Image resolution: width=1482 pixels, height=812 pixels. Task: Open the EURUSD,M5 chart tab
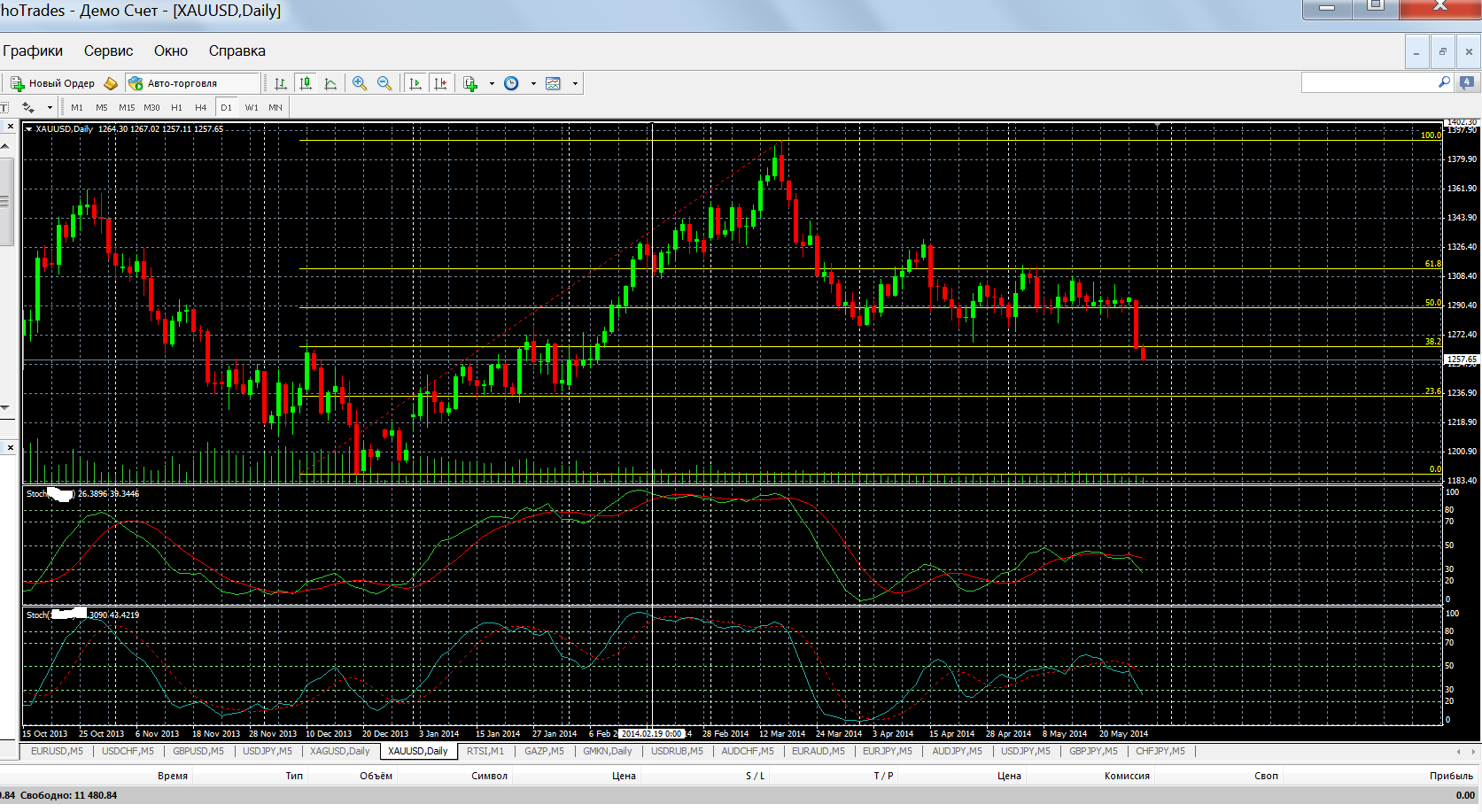pos(57,751)
